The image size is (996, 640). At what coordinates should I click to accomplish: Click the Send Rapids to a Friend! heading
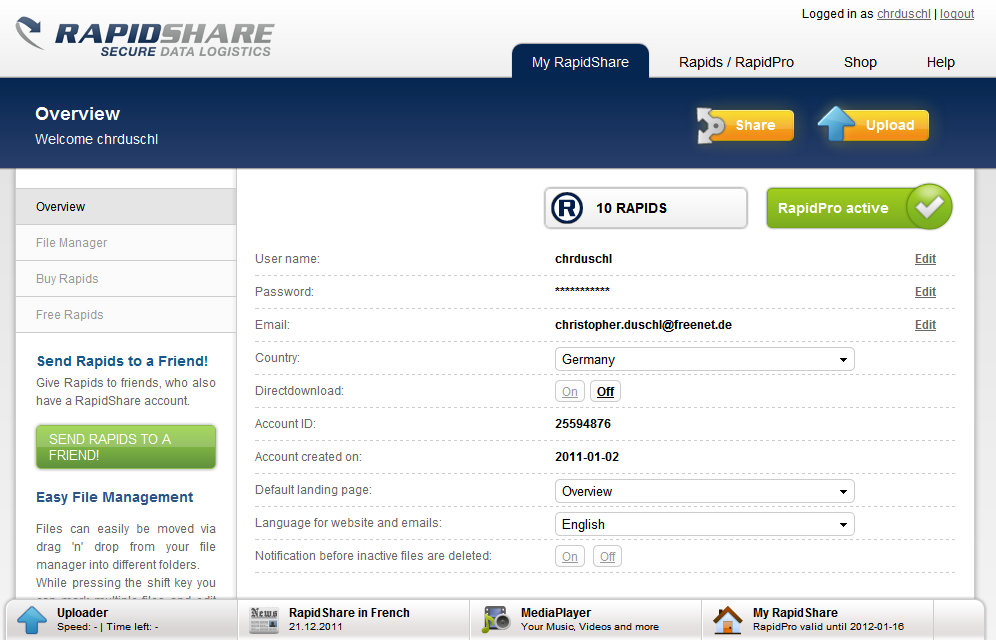122,361
